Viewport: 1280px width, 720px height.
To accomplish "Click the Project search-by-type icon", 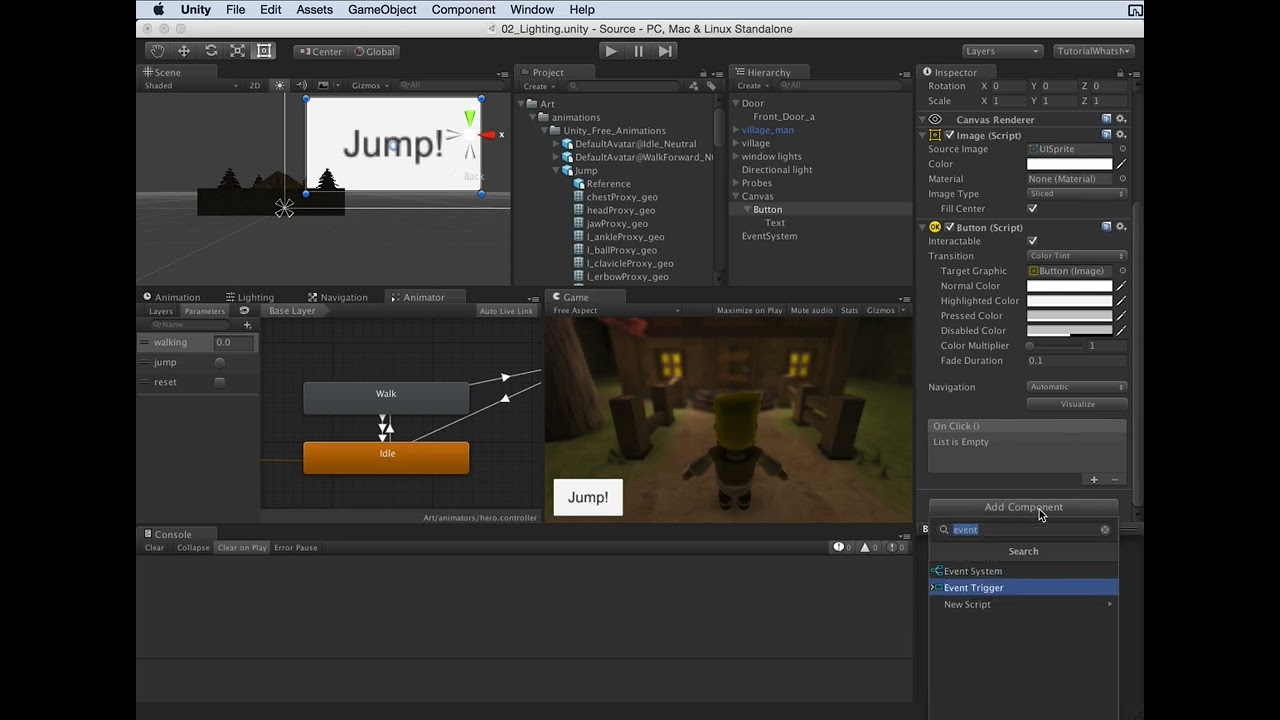I will click(695, 86).
